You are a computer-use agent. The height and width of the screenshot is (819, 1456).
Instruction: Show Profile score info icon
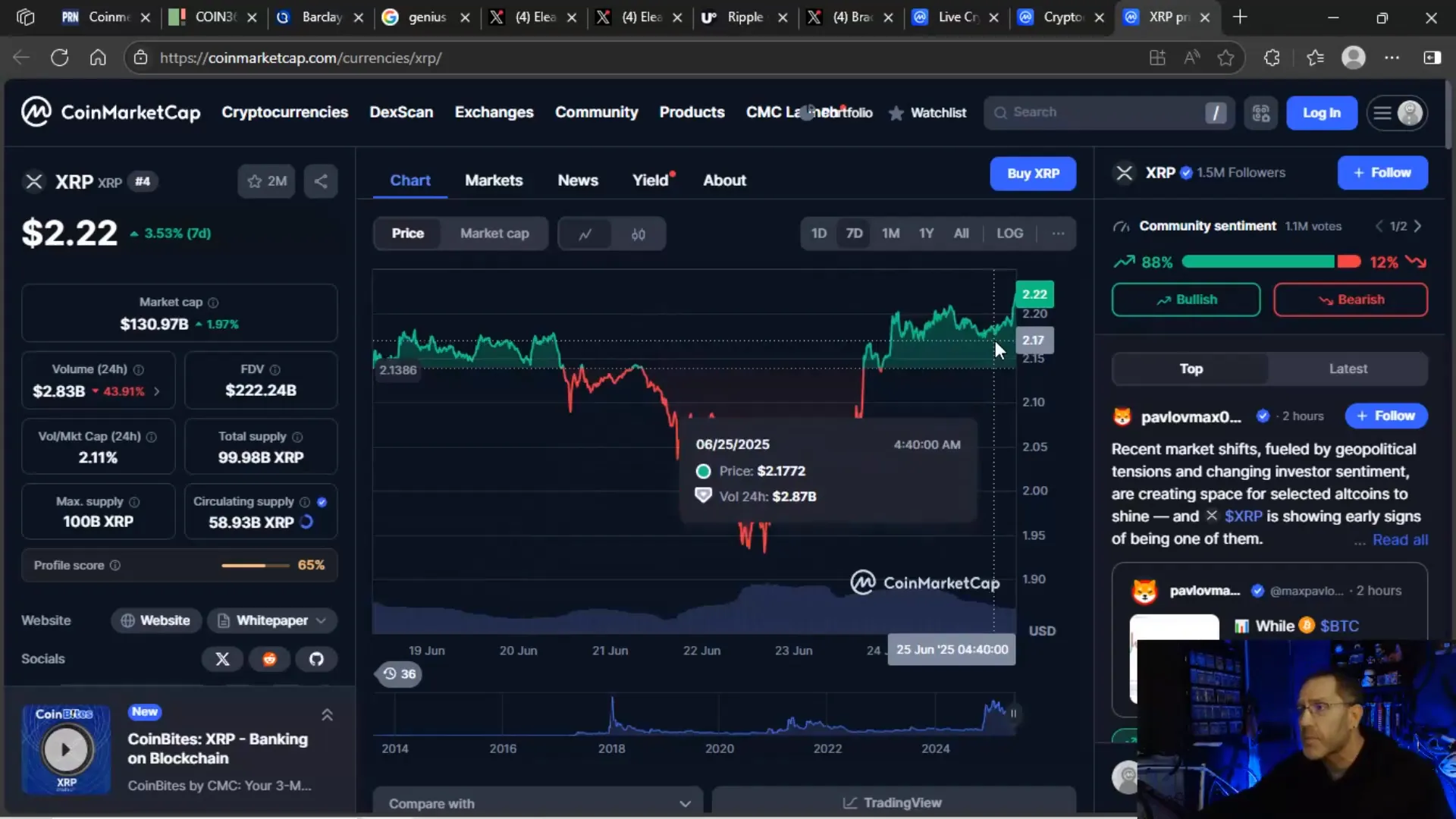115,566
